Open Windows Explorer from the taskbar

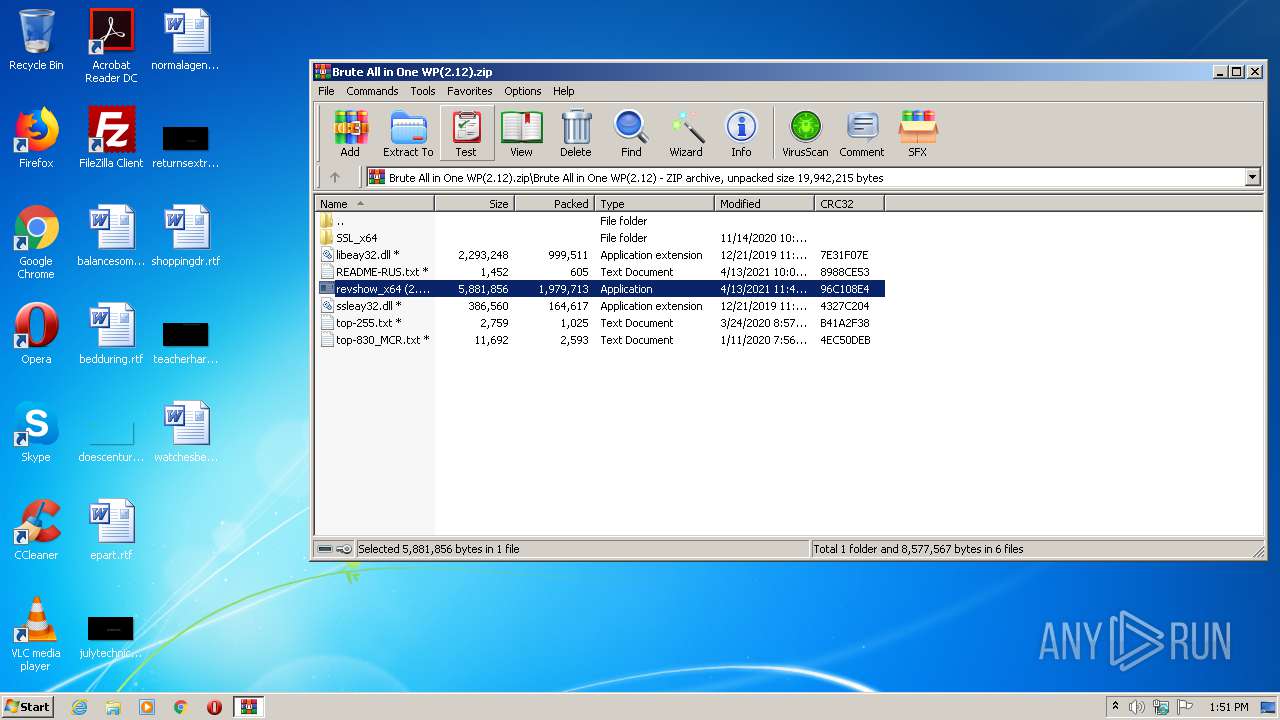tap(113, 707)
